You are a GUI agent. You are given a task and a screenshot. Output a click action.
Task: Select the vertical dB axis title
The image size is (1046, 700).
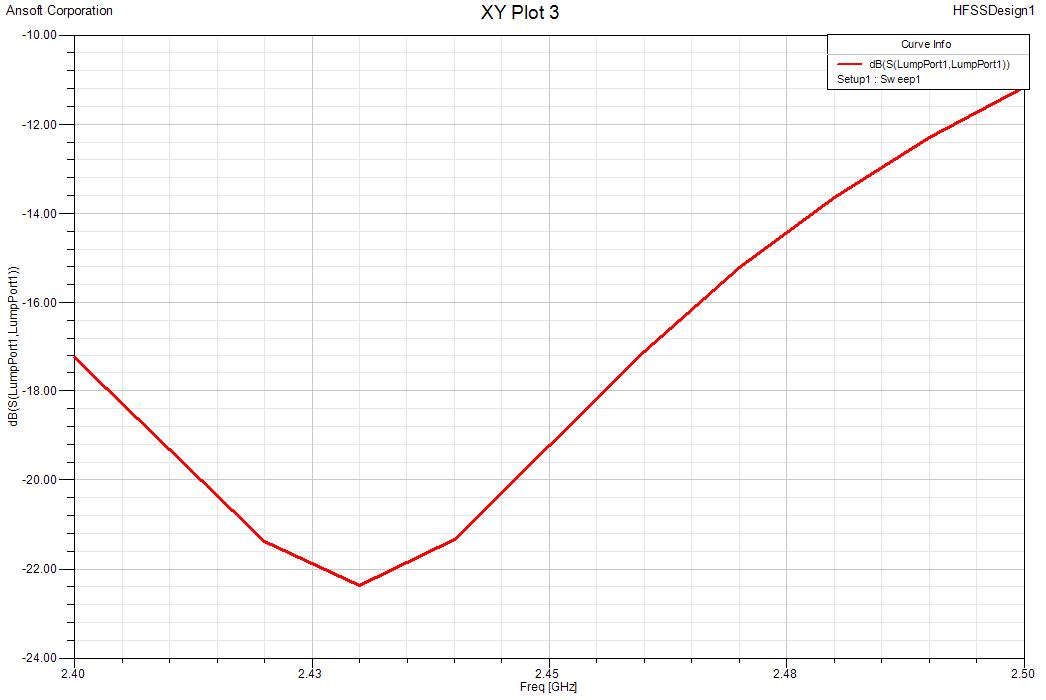(13, 346)
